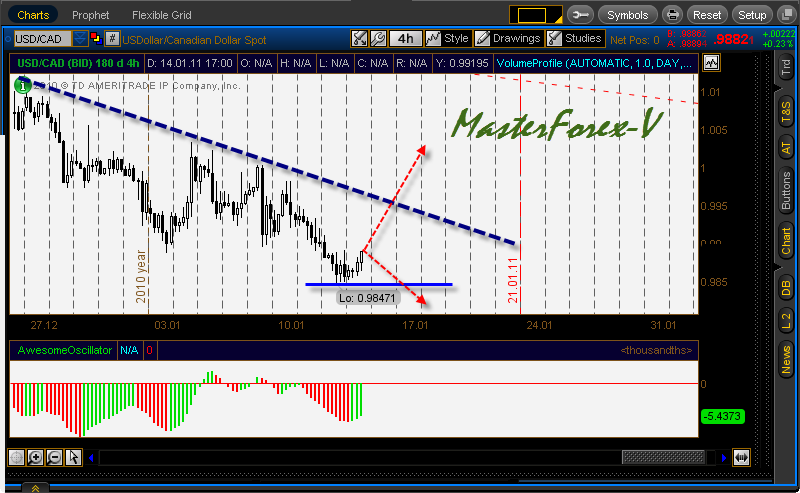800x493 pixels.
Task: Click the Net Pos: 0 text
Action: click(x=635, y=40)
